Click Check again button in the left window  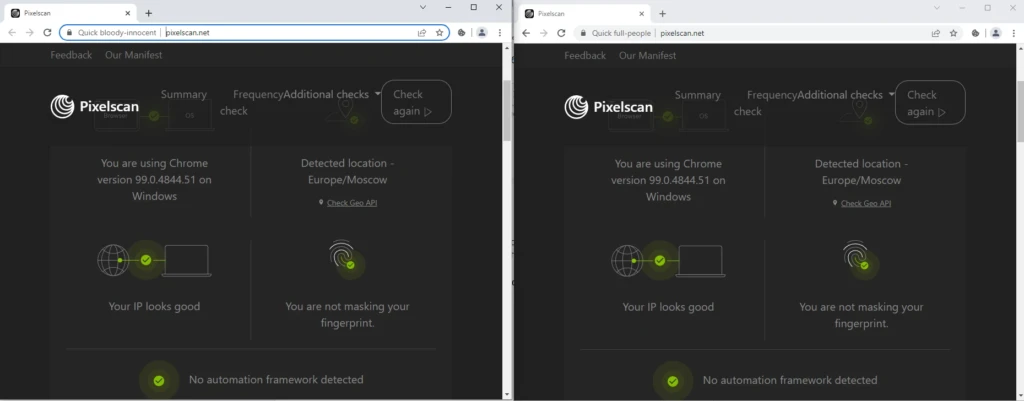[x=416, y=102]
